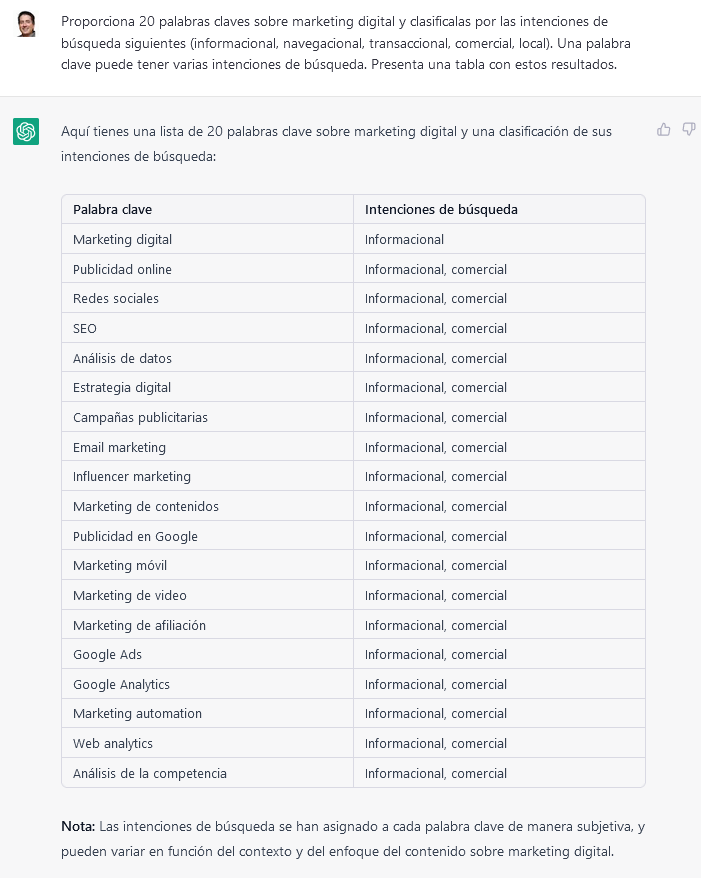Click the 'Google Ads' keyword cell
701x878 pixels.
(x=207, y=654)
